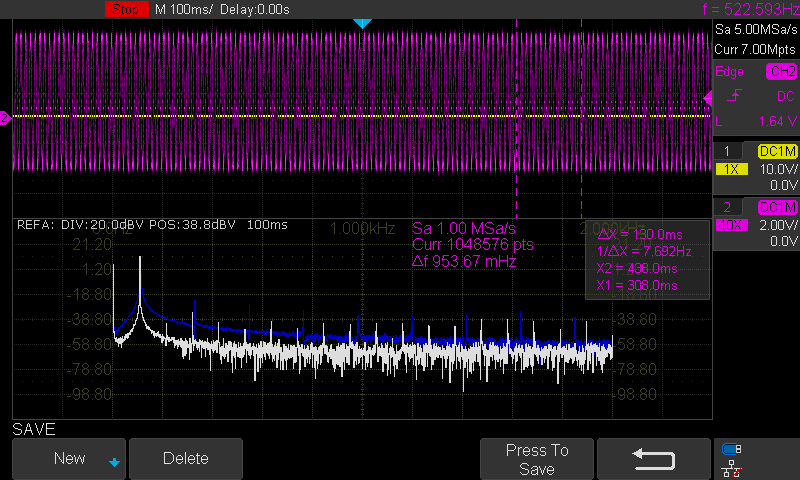
Task: Click the Sa 1.00 MSa/s FFT text
Action: click(x=464, y=229)
